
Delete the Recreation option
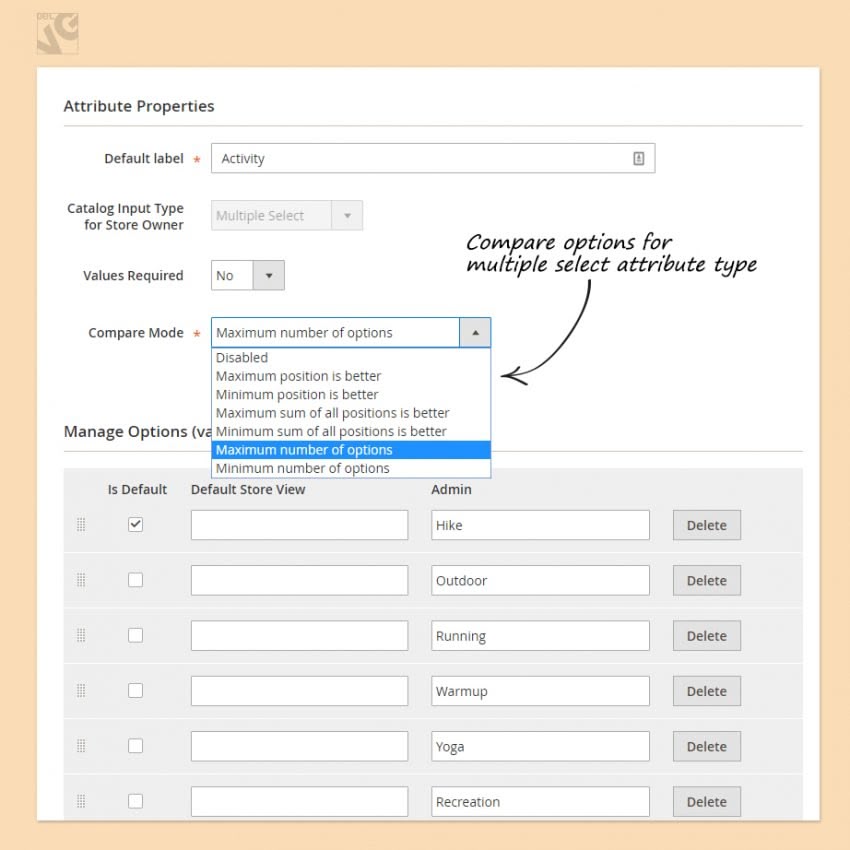pyautogui.click(x=706, y=801)
